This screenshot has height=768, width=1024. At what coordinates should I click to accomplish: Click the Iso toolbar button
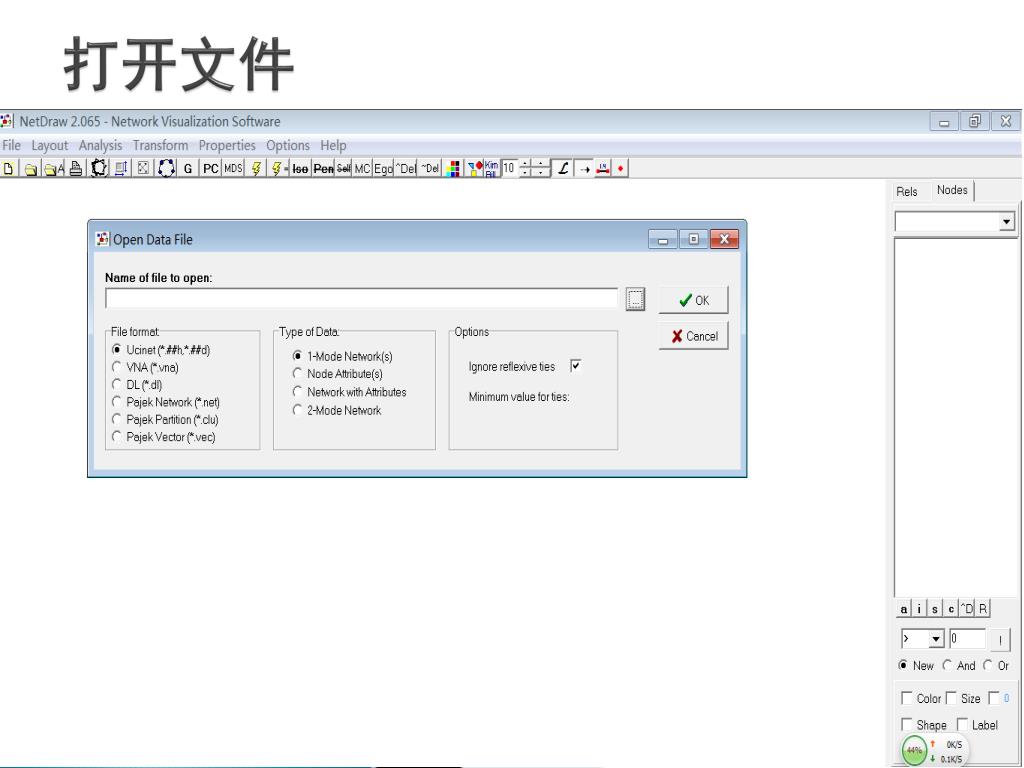pyautogui.click(x=300, y=168)
